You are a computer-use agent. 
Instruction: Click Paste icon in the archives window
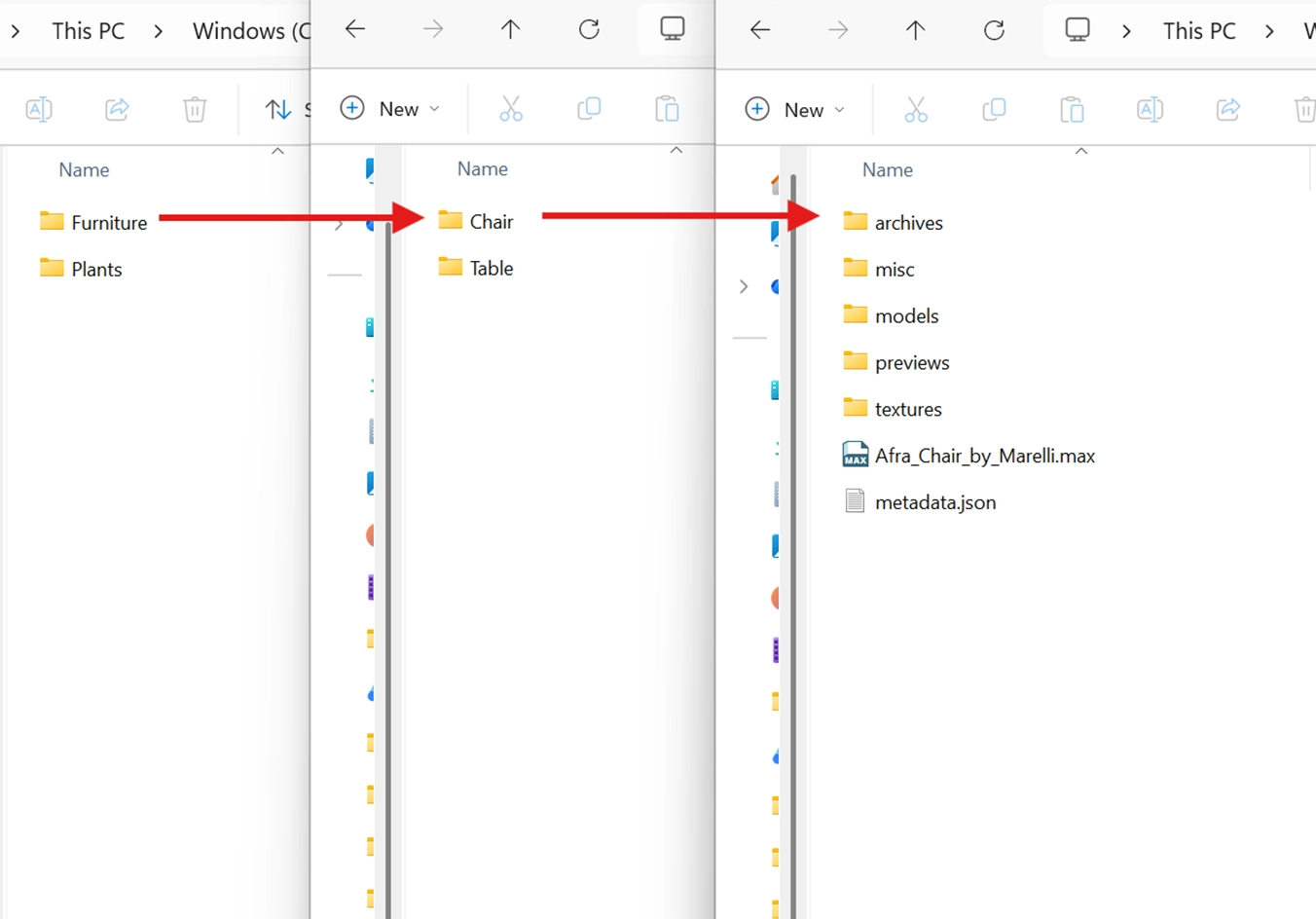(1072, 110)
